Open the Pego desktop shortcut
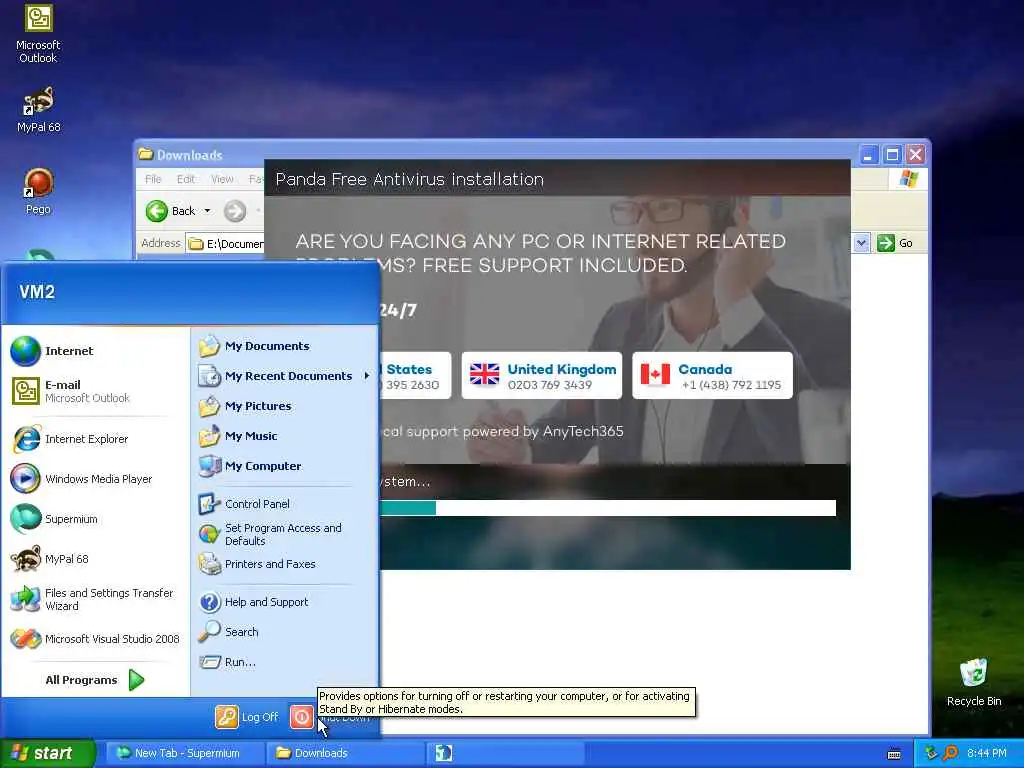This screenshot has height=768, width=1024. (x=38, y=191)
